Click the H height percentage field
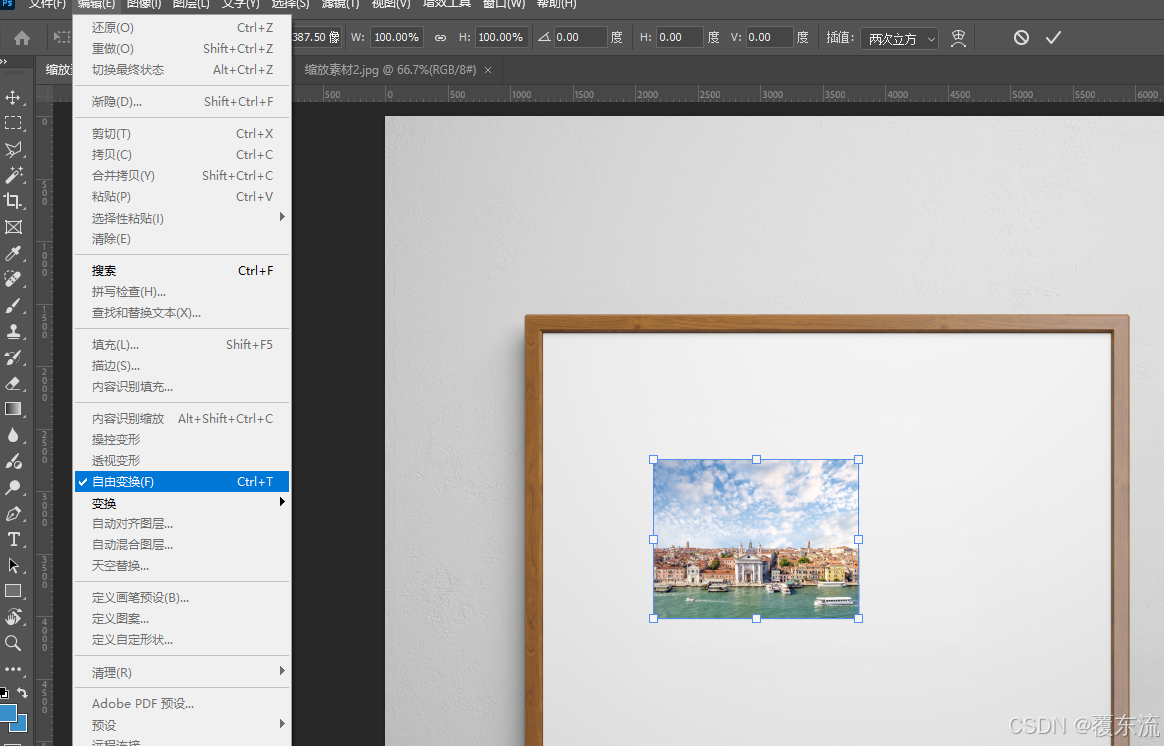This screenshot has width=1164, height=746. pyautogui.click(x=501, y=37)
